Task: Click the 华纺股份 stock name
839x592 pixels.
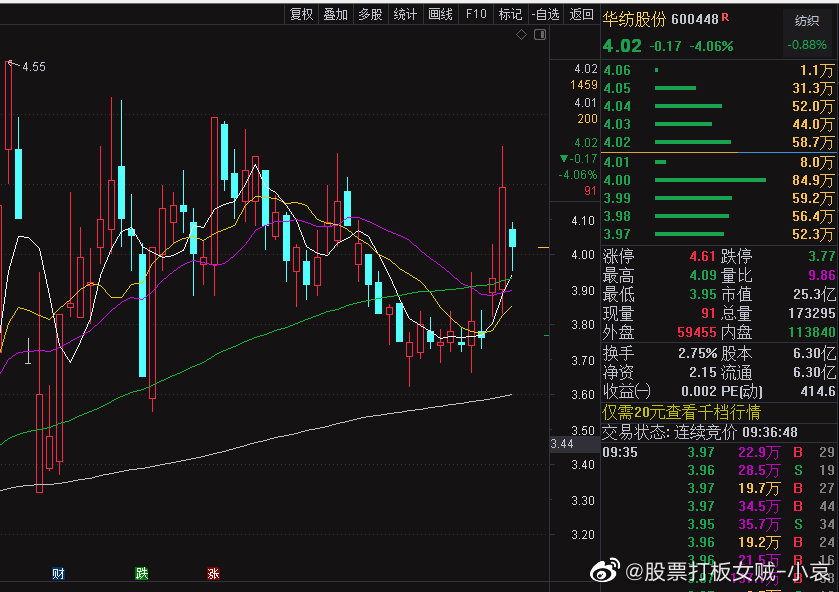Action: coord(633,19)
